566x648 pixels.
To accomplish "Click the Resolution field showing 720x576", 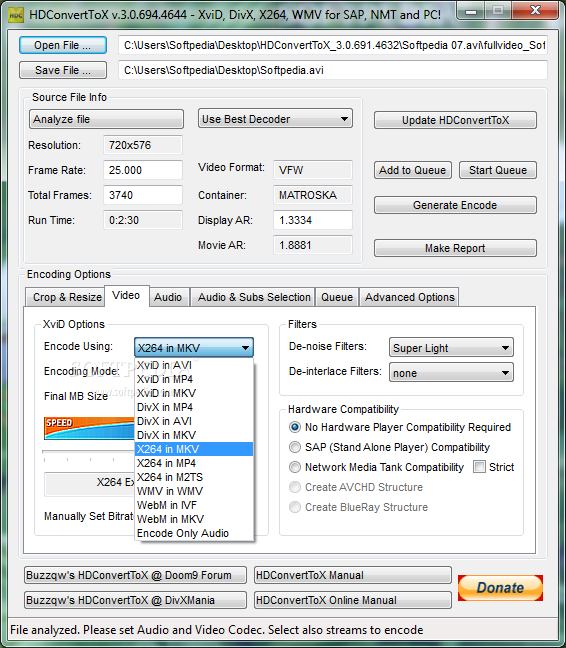I will (143, 145).
